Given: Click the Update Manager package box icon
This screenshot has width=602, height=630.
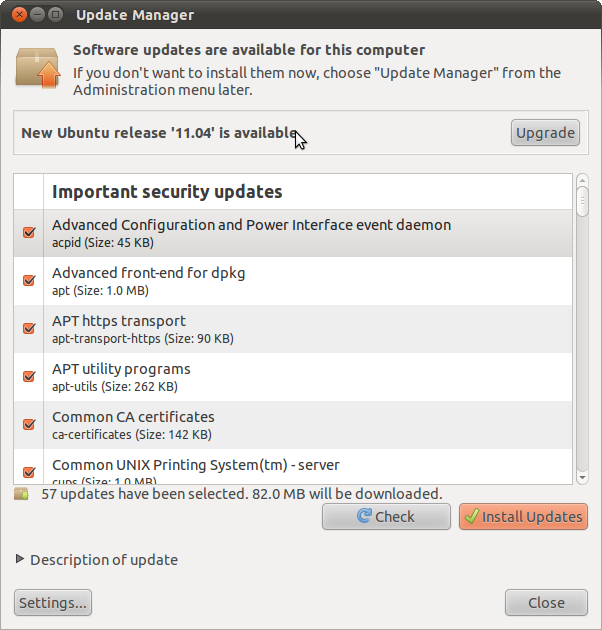Looking at the screenshot, I should click(38, 66).
